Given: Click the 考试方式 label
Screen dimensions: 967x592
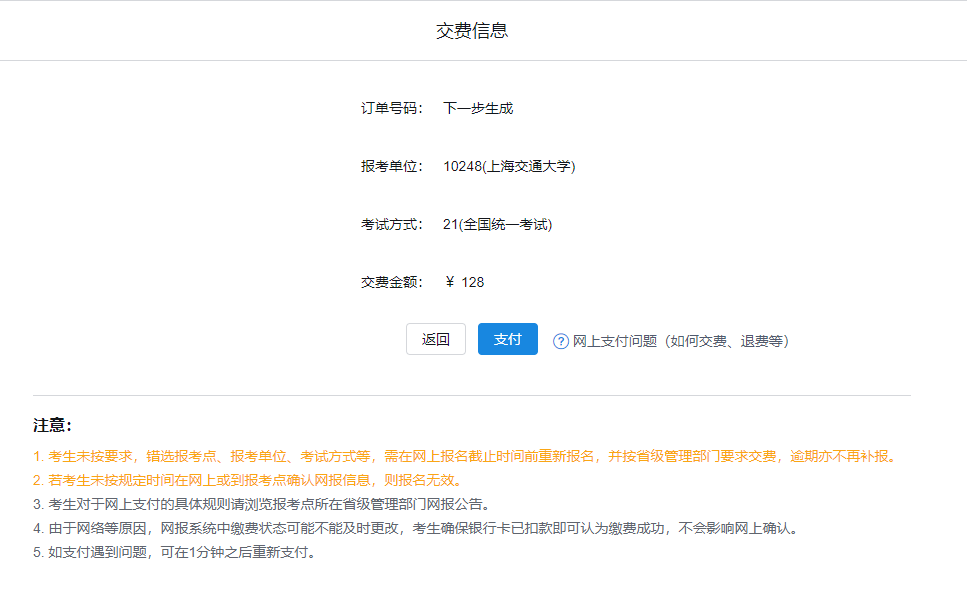Looking at the screenshot, I should (x=392, y=224).
